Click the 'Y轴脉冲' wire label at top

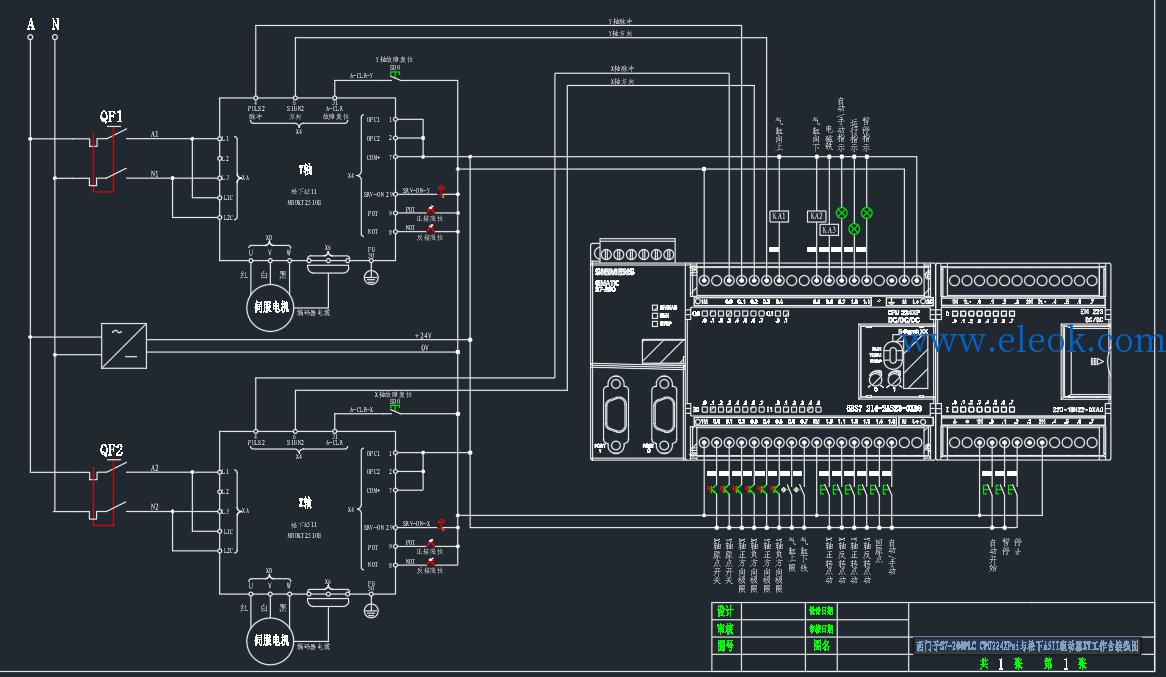click(620, 22)
